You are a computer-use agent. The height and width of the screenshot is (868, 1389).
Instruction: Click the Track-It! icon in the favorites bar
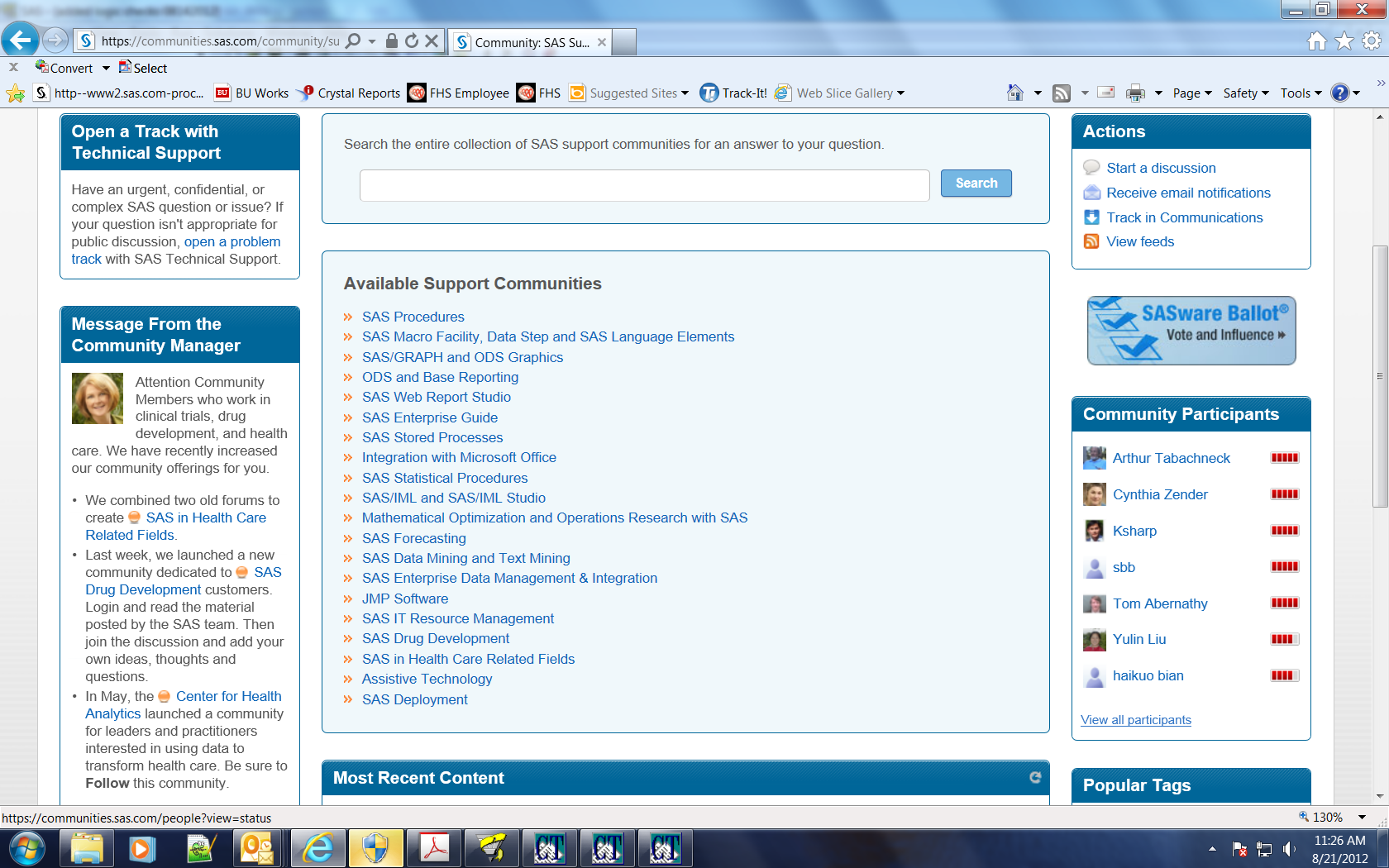point(709,93)
